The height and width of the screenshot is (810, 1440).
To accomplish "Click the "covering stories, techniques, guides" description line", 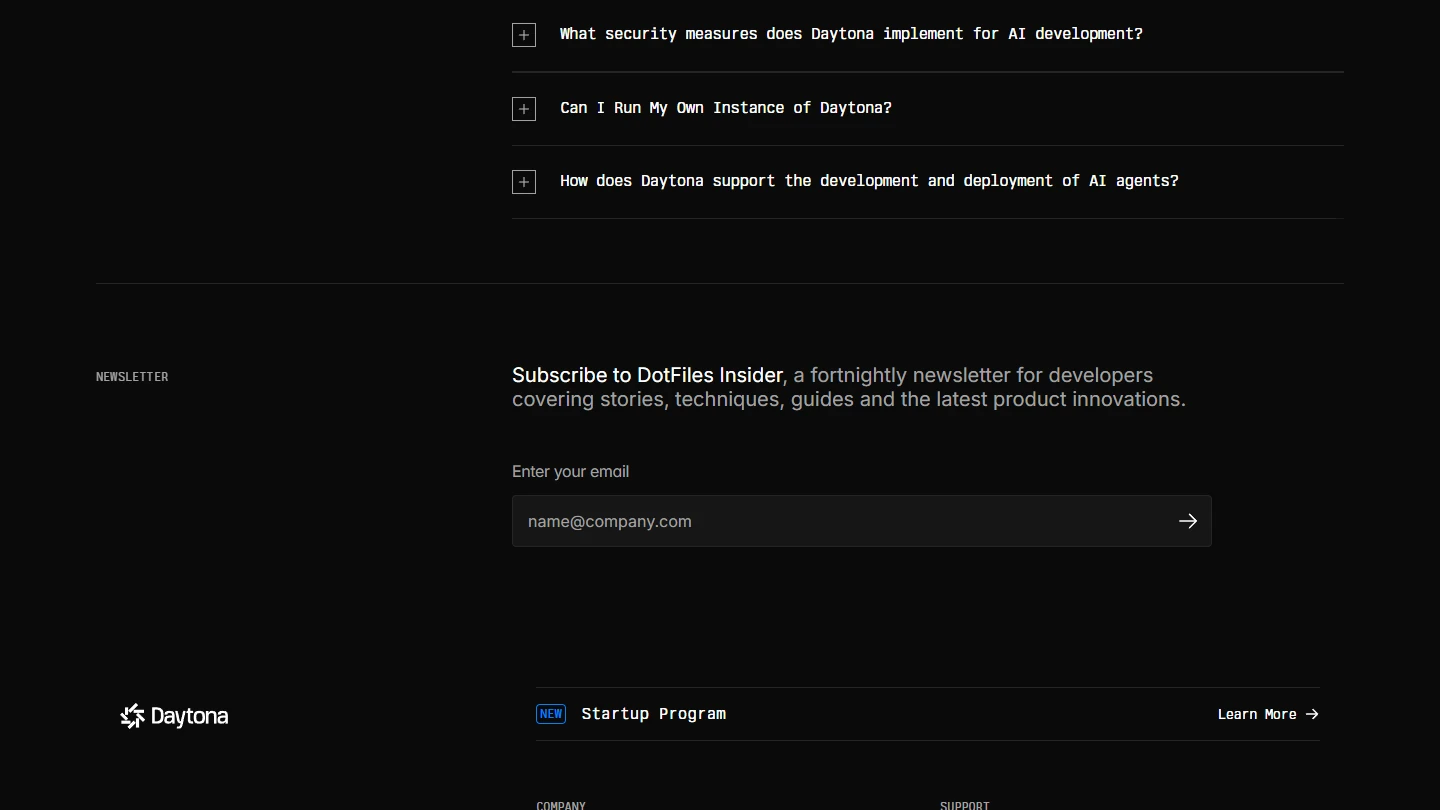I will [x=848, y=400].
